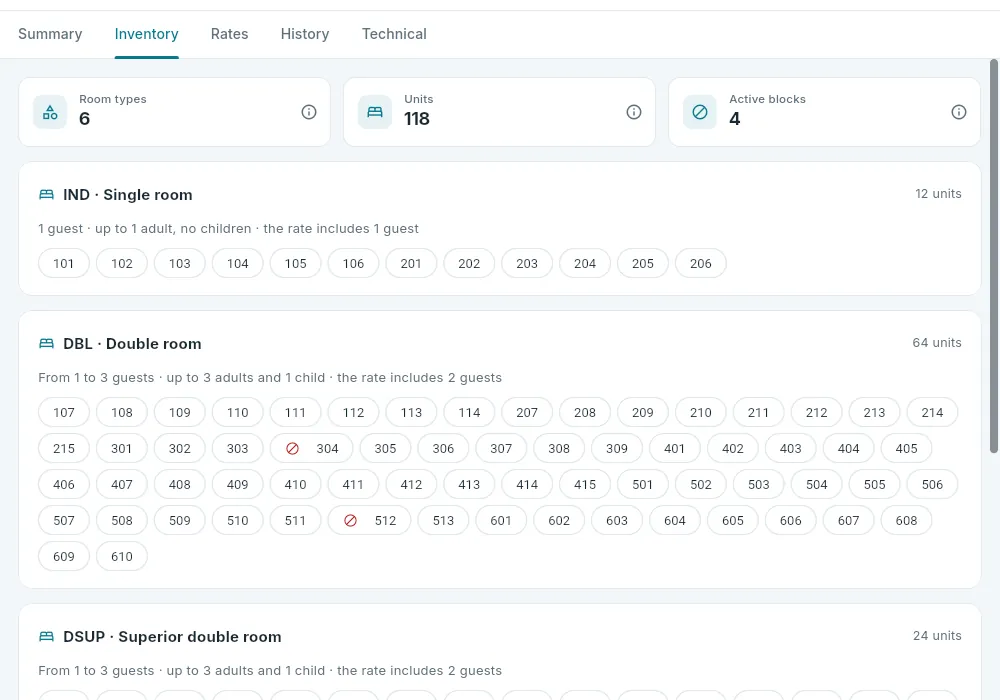Click the 'DBL · Double room' heading
This screenshot has height=700, width=1000.
click(x=132, y=344)
